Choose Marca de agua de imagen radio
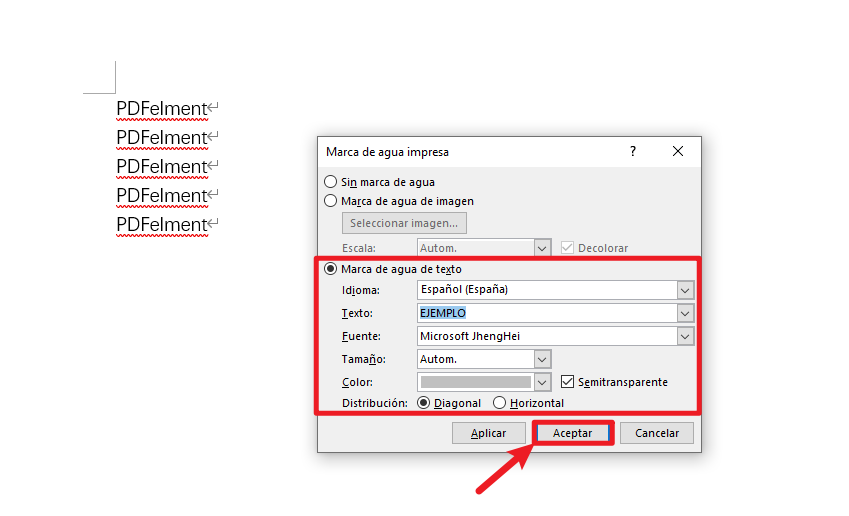This screenshot has width=849, height=516. pos(330,201)
